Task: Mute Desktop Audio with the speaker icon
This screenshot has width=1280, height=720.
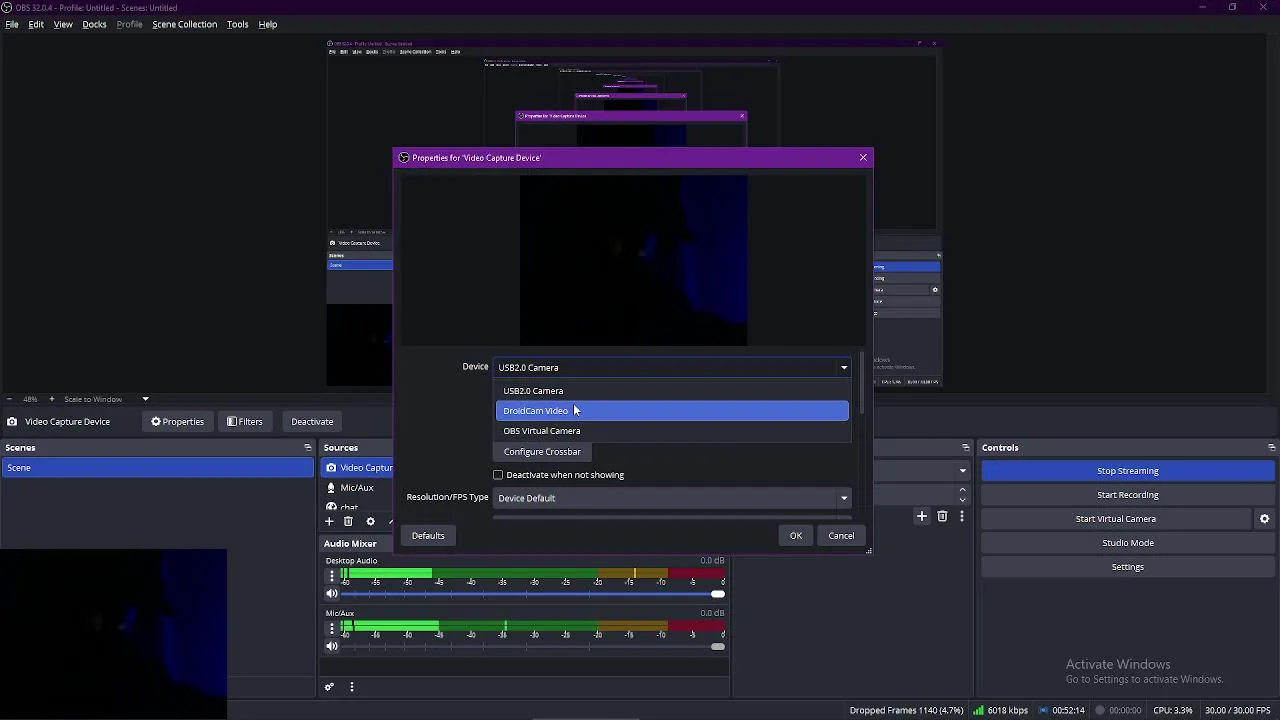Action: click(x=332, y=594)
